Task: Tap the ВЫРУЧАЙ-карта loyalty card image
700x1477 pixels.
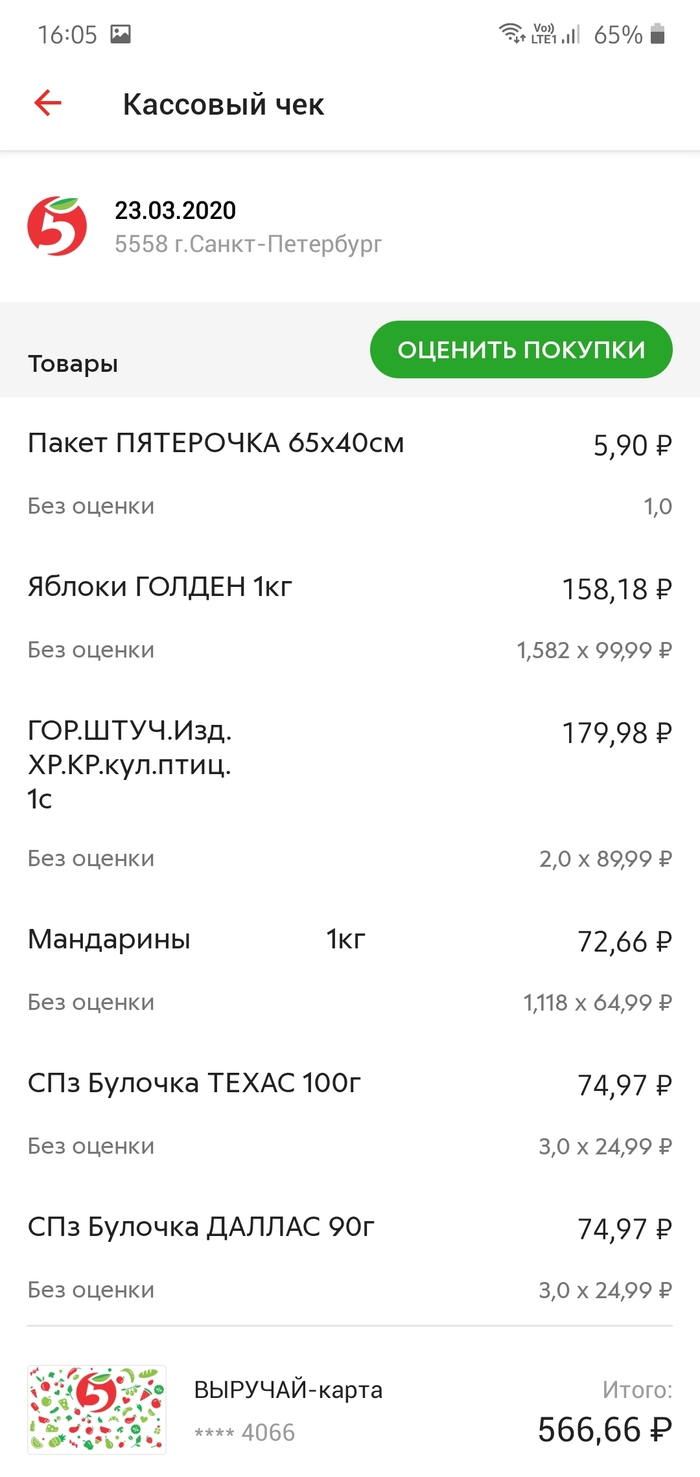Action: click(97, 1409)
